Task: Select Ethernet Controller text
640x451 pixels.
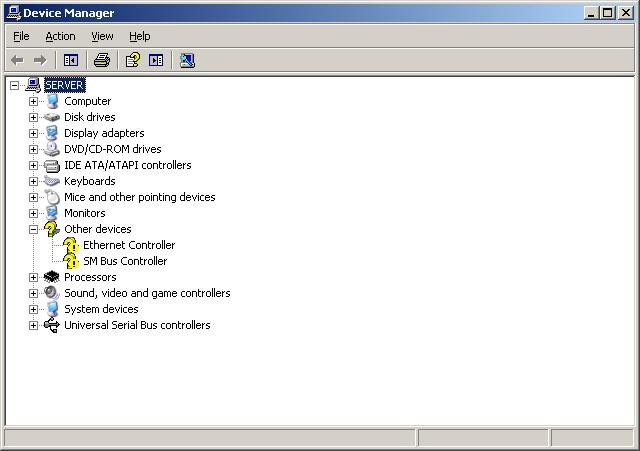Action: [x=129, y=245]
